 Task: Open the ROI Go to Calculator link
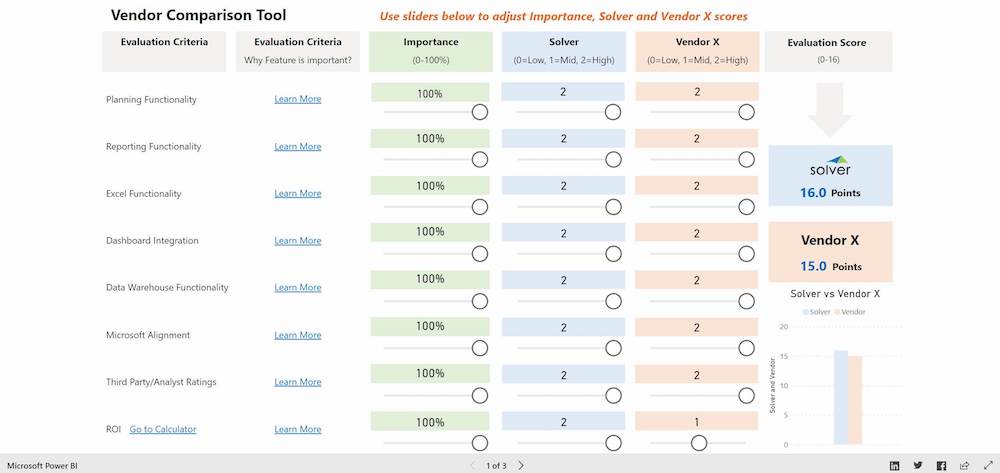click(x=163, y=429)
